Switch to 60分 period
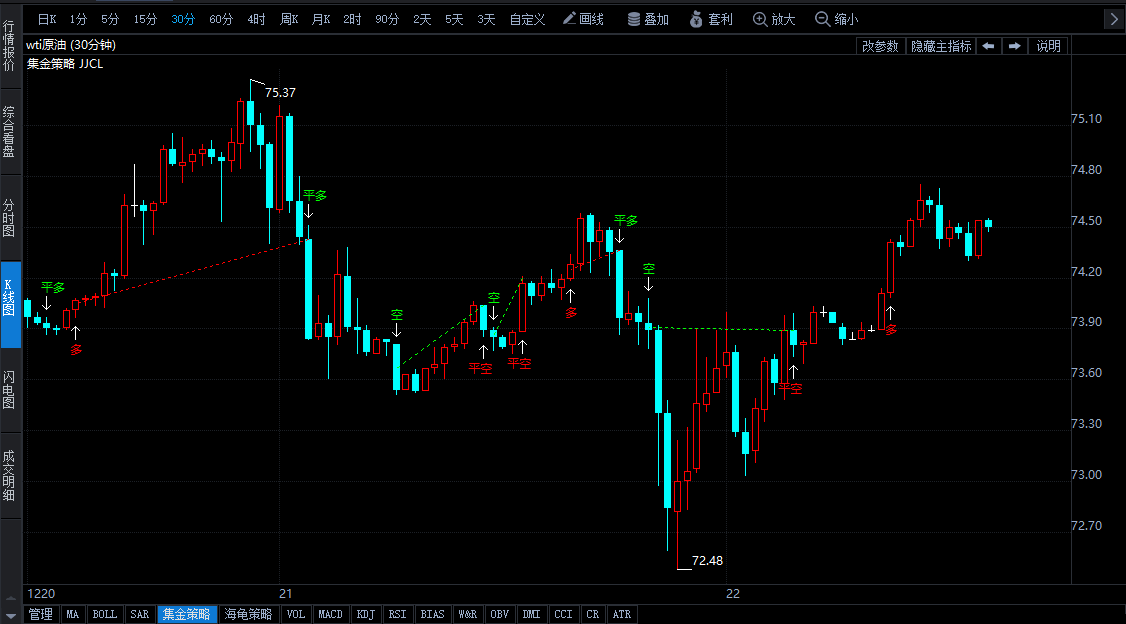 click(221, 19)
